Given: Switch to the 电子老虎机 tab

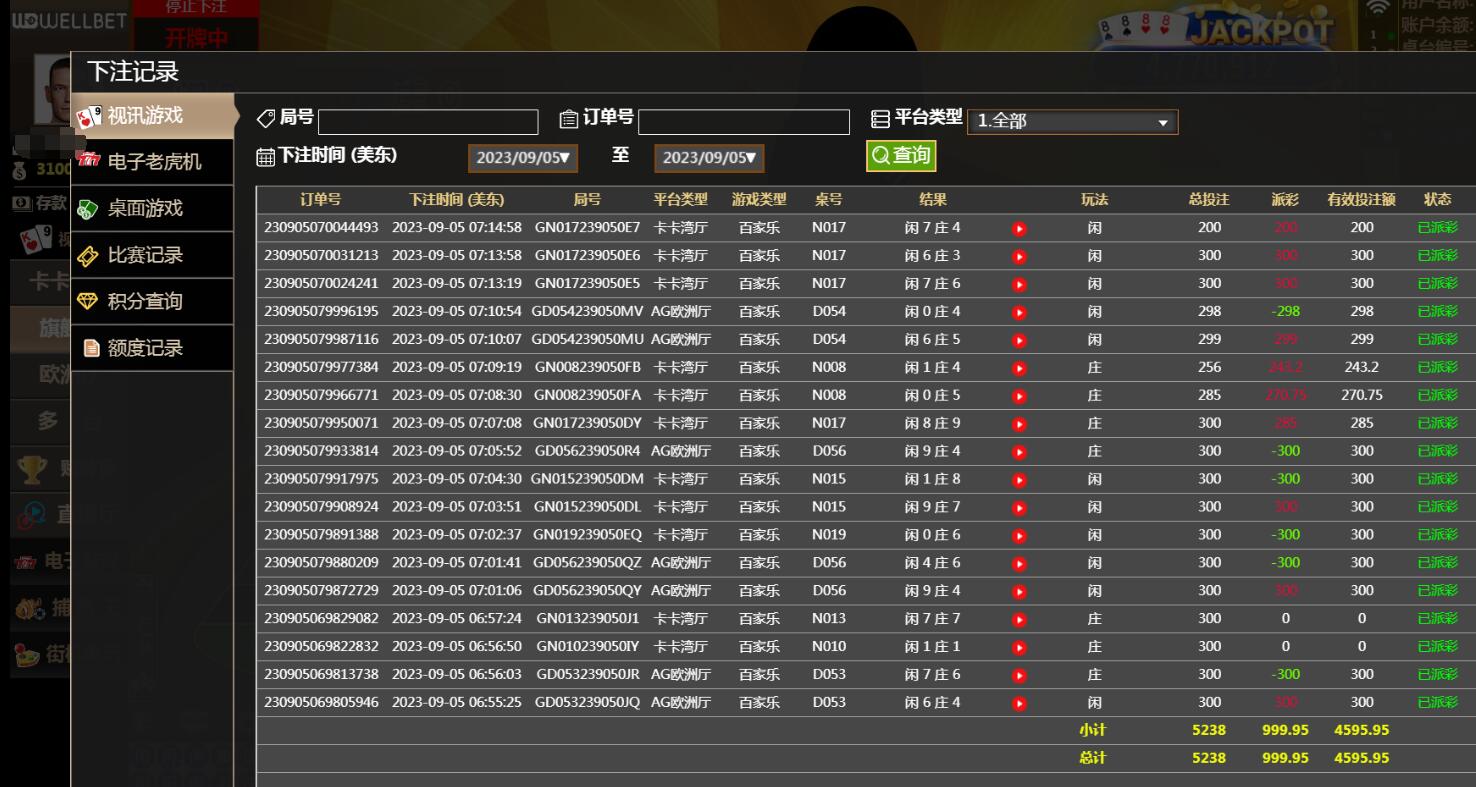Looking at the screenshot, I should [x=153, y=162].
